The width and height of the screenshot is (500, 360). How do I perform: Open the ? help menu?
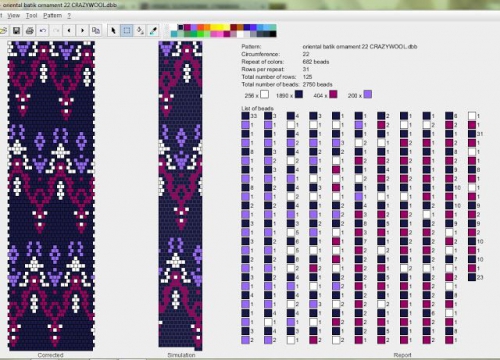click(x=69, y=16)
